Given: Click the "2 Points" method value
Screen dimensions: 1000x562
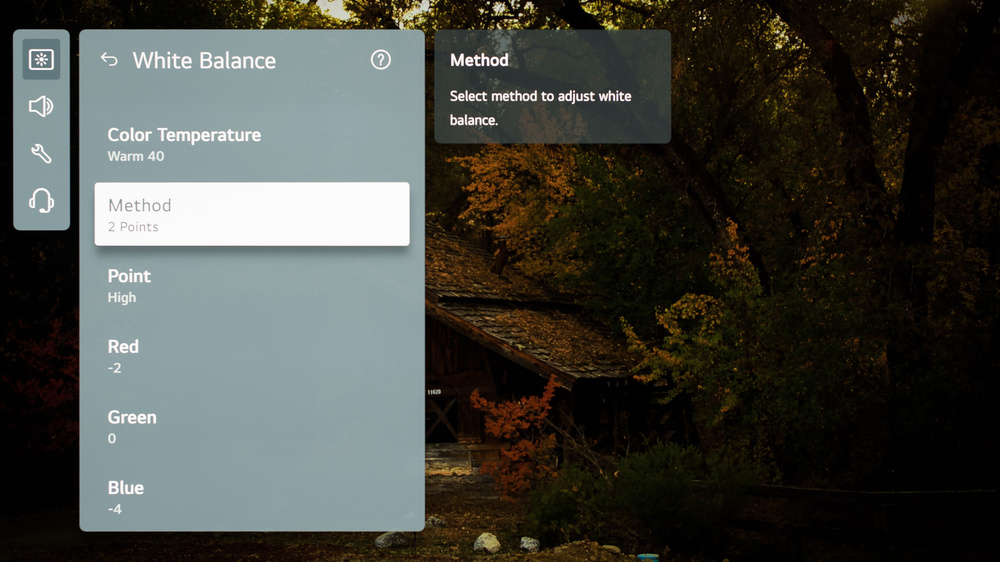Looking at the screenshot, I should click(133, 227).
